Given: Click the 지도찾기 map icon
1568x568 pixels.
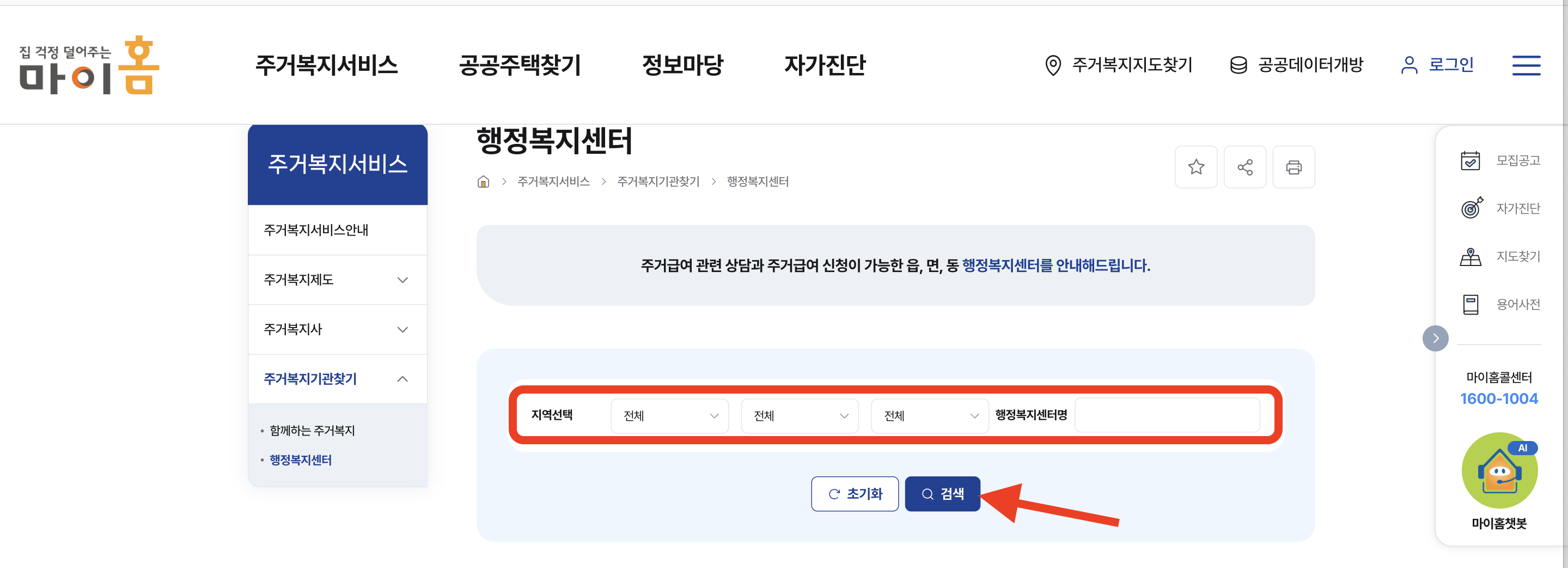Looking at the screenshot, I should point(1470,257).
